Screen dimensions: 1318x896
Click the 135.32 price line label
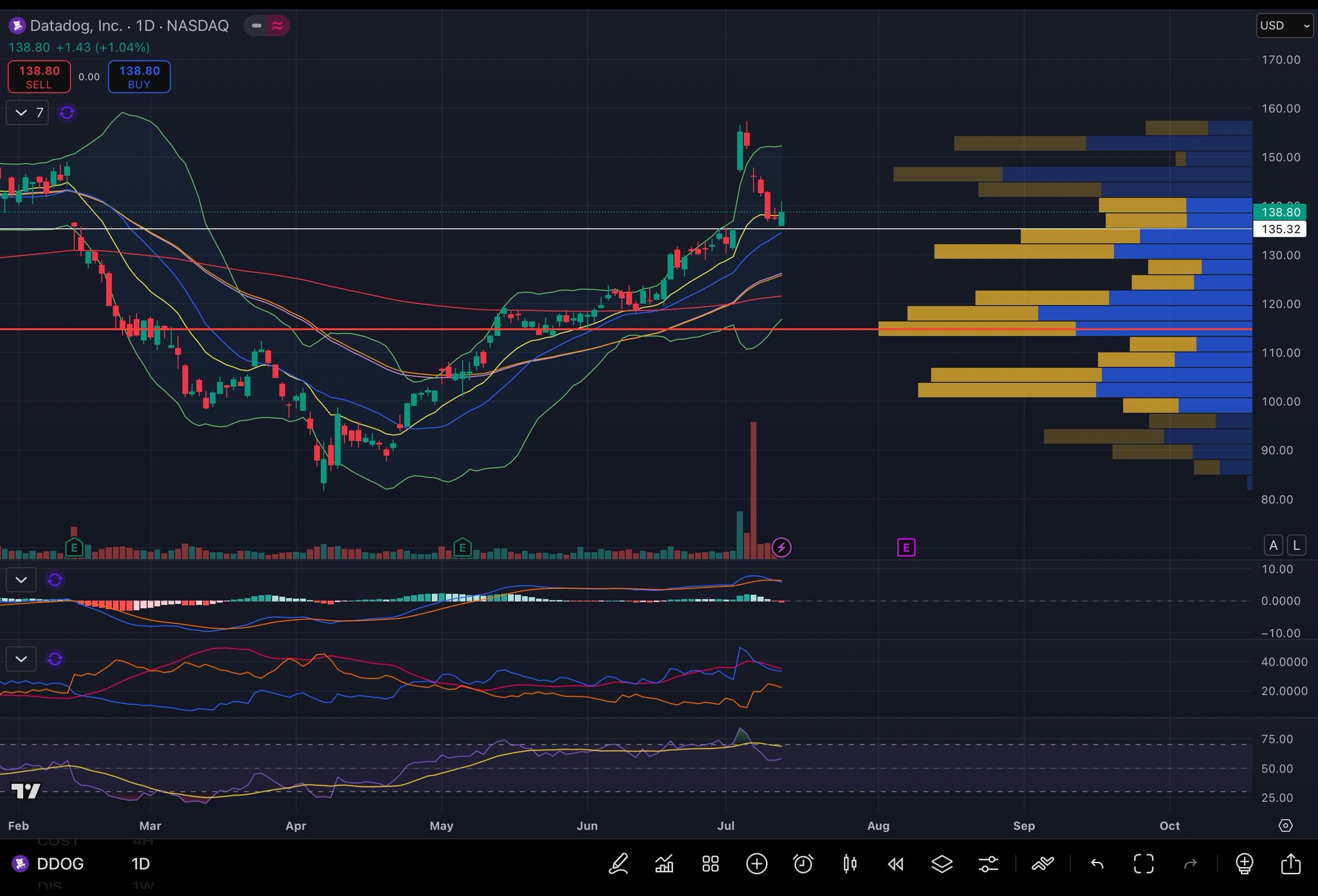[x=1280, y=229]
